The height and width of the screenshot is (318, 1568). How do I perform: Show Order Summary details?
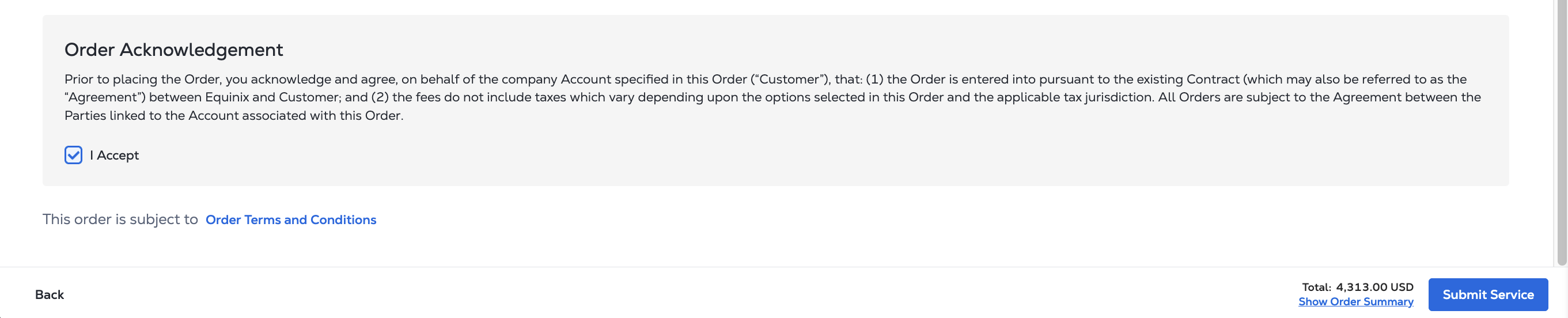tap(1355, 302)
